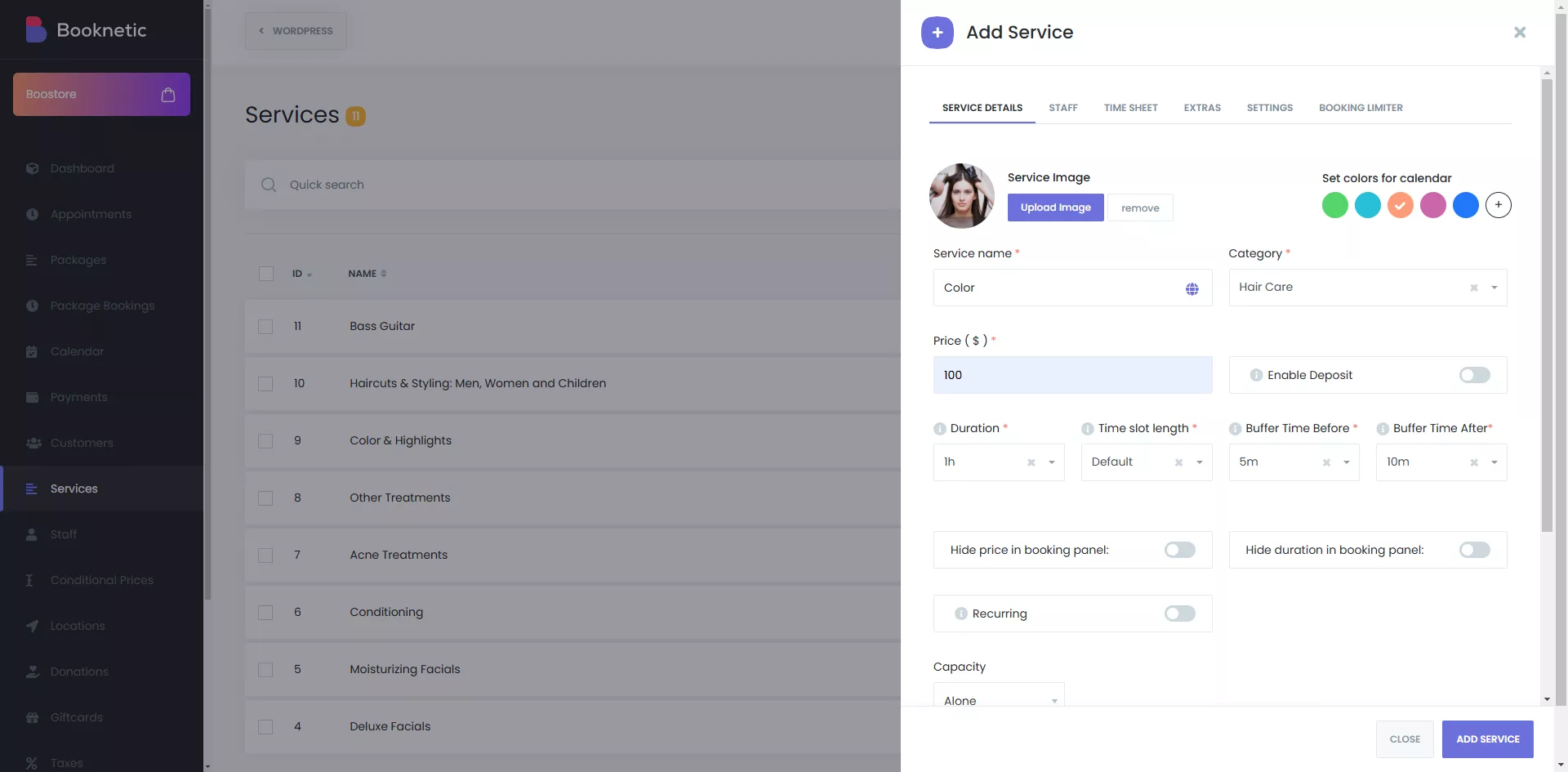
Task: Expand the Buffer Time After dropdown
Action: (1494, 462)
